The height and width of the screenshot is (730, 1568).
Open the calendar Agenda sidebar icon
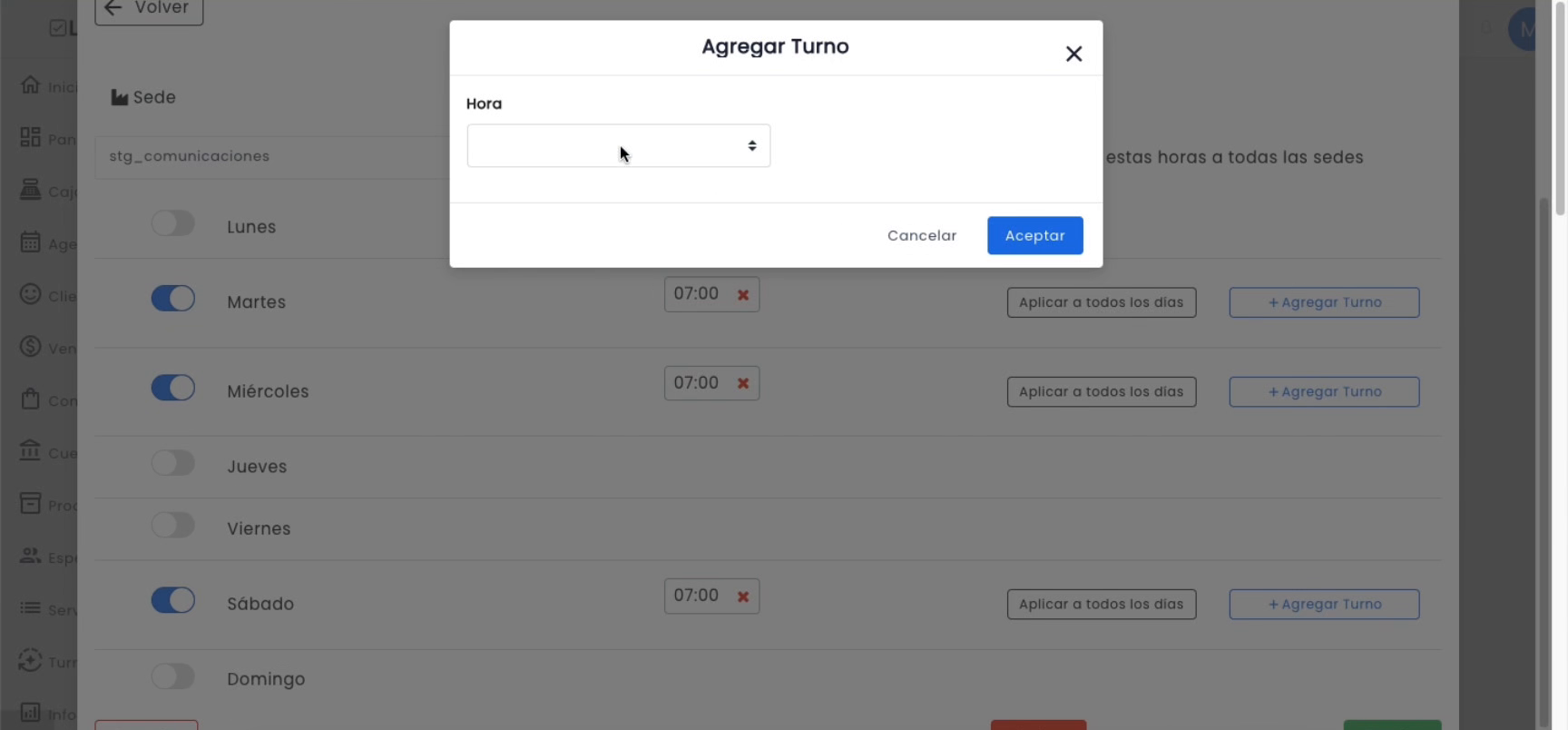pyautogui.click(x=30, y=242)
